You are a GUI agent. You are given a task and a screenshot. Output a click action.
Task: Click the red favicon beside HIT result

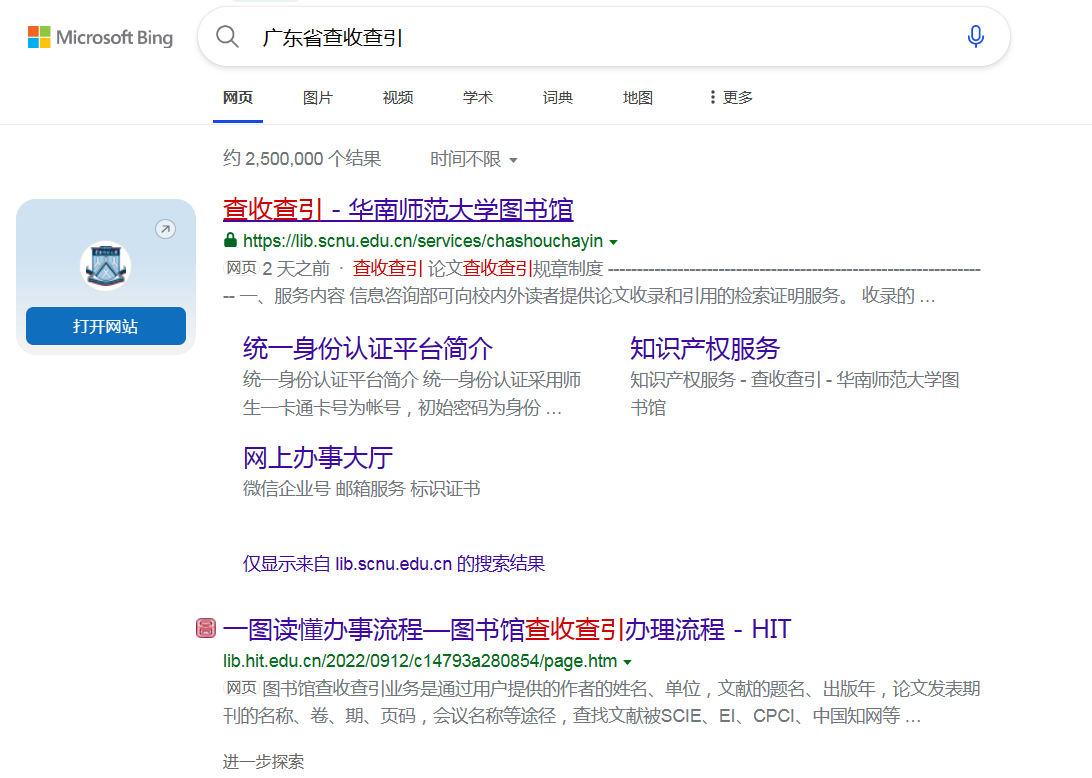pyautogui.click(x=205, y=628)
